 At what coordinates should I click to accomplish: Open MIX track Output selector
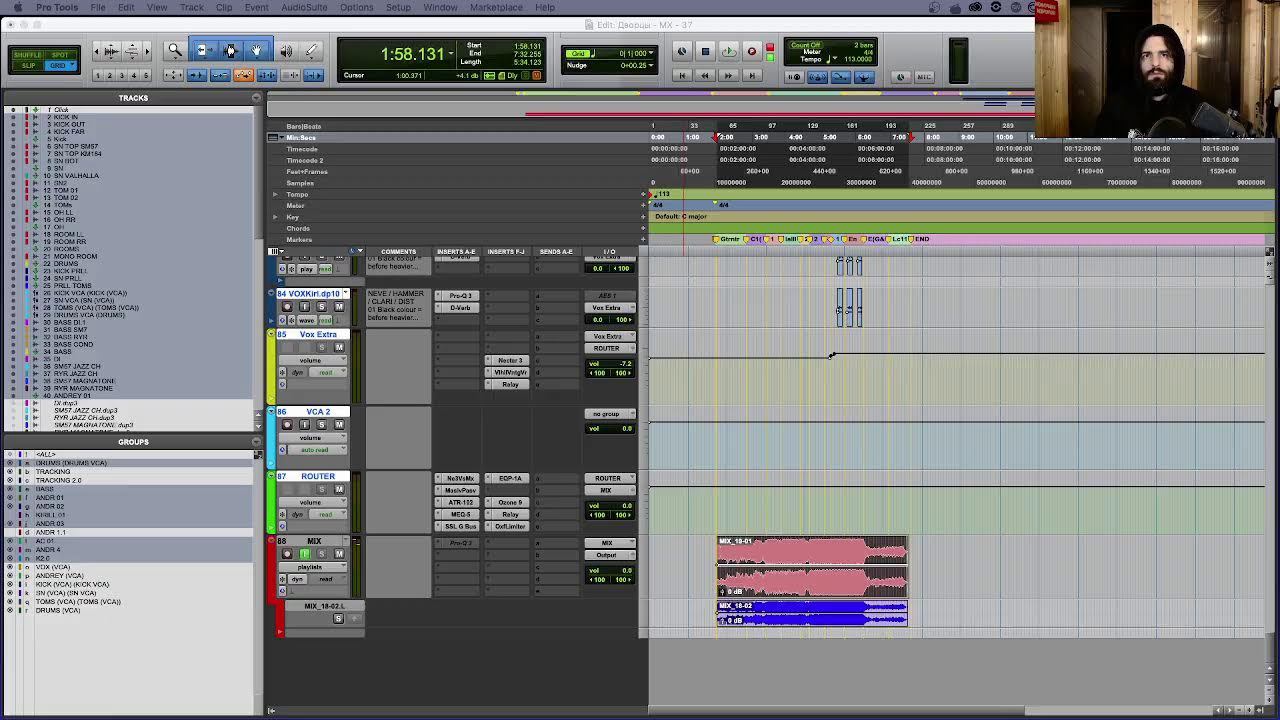608,555
